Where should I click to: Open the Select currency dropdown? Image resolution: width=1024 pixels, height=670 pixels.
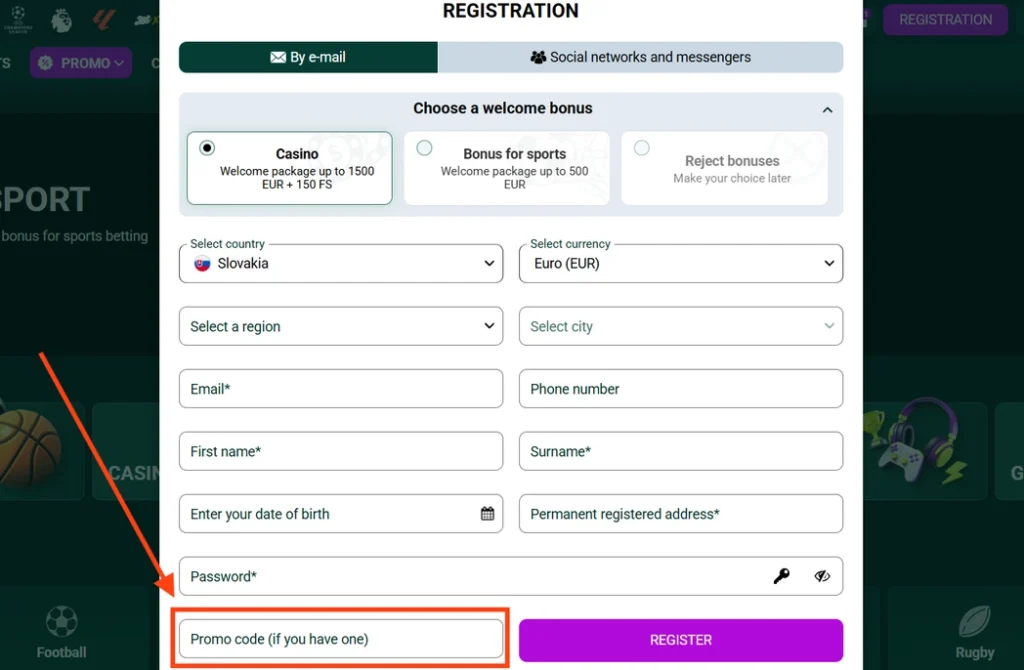pos(681,264)
